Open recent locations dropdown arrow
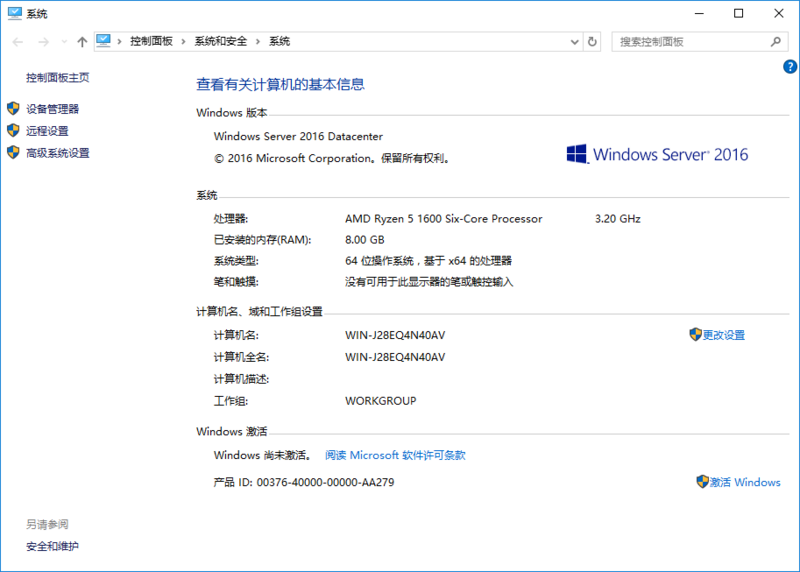 (x=64, y=42)
